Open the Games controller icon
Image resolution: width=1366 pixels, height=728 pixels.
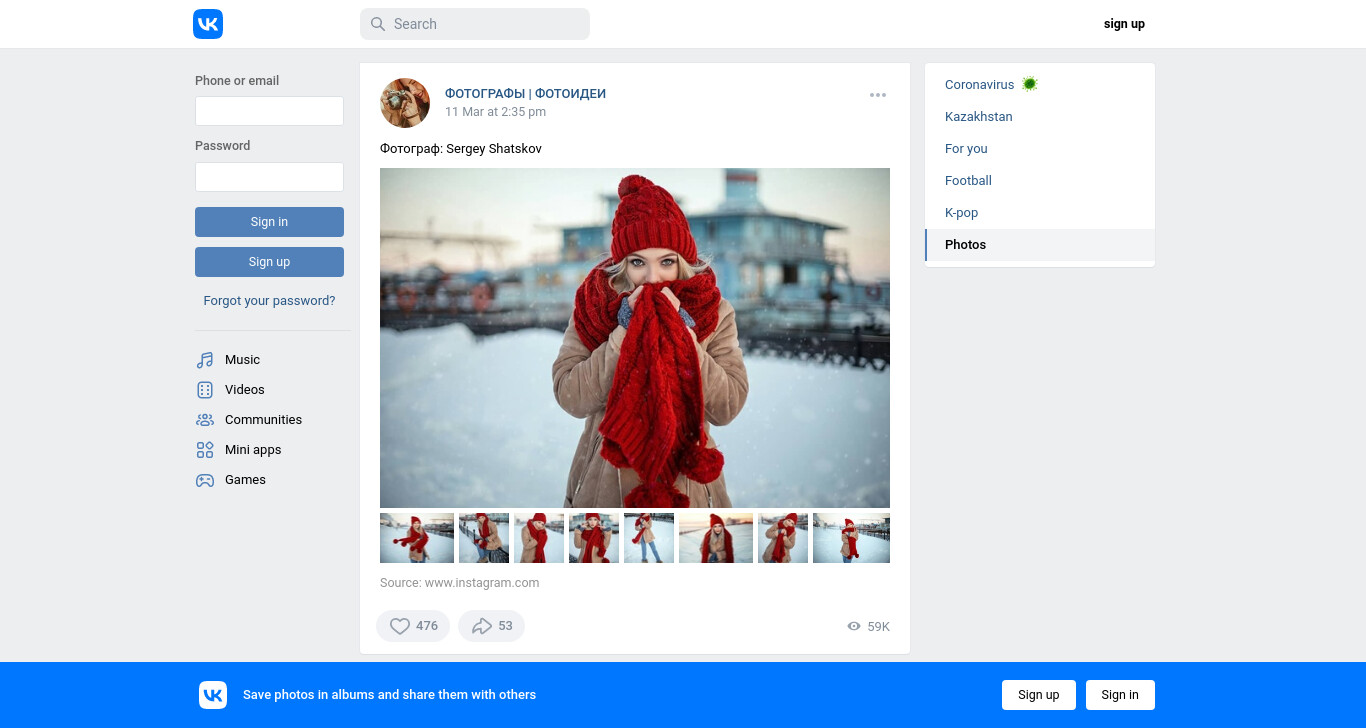point(205,480)
